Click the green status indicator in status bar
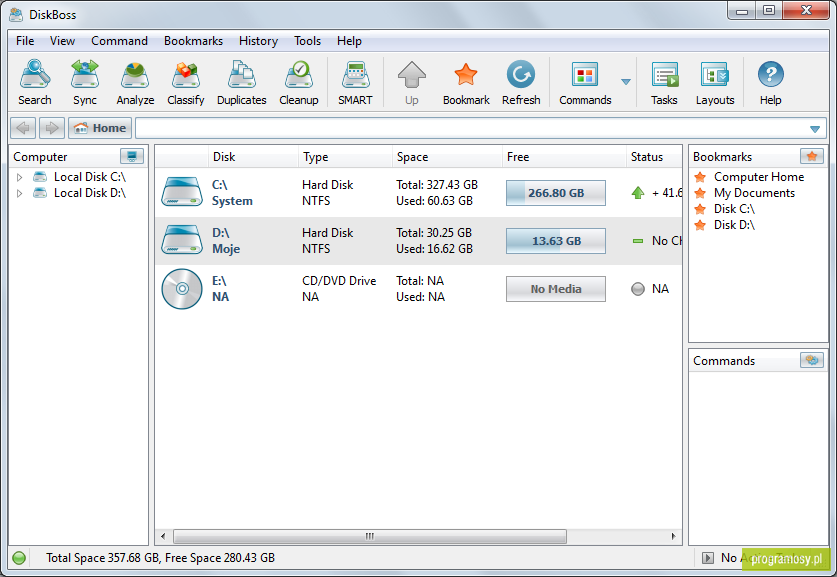This screenshot has width=837, height=577. point(19,558)
